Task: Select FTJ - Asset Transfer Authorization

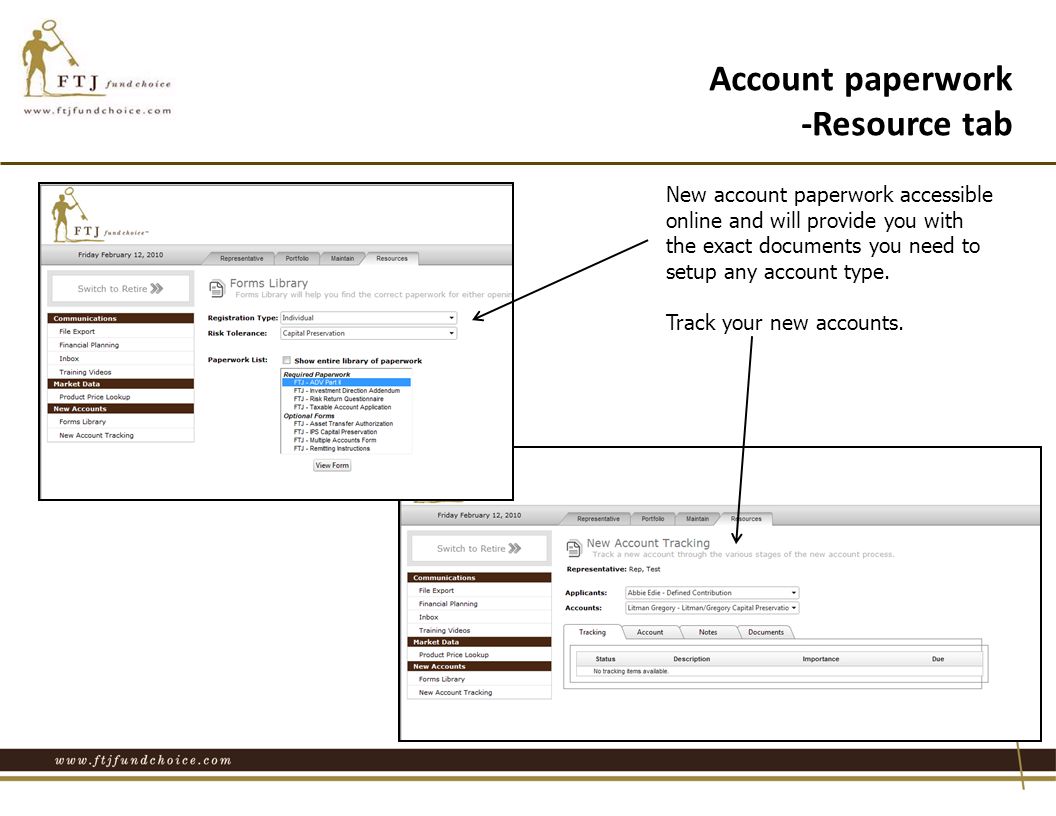Action: [x=343, y=423]
